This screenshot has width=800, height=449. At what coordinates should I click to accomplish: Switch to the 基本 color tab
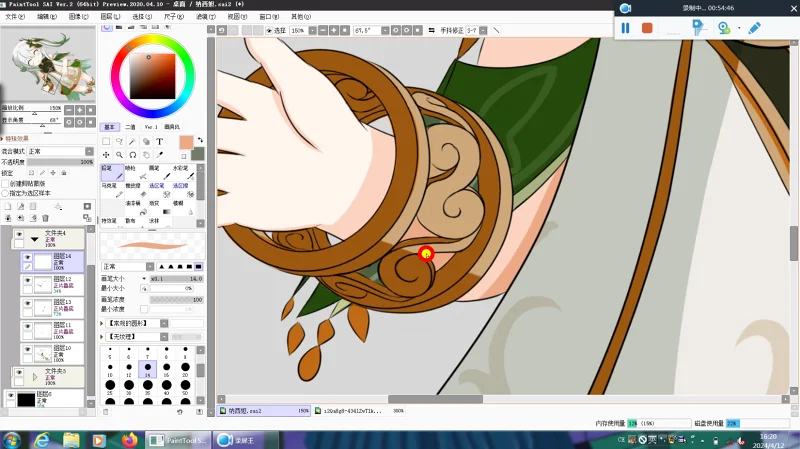(x=109, y=127)
